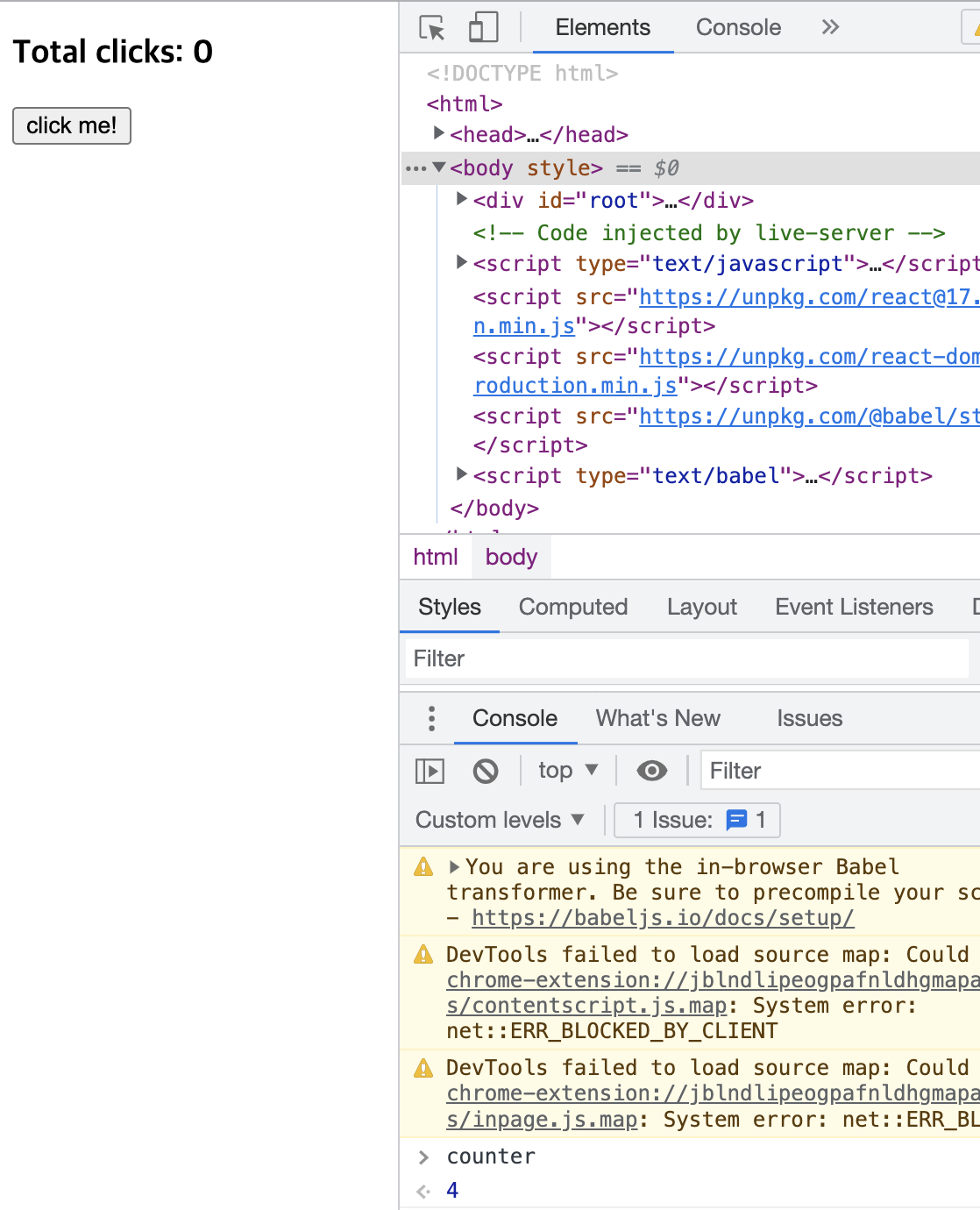
Task: Switch to the top Console tab
Action: click(x=738, y=27)
